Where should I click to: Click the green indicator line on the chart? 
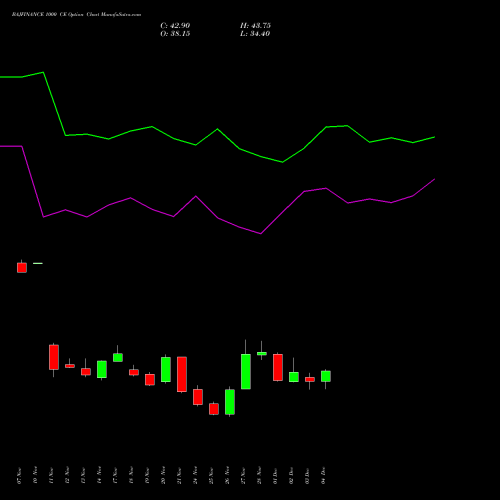click(217, 129)
